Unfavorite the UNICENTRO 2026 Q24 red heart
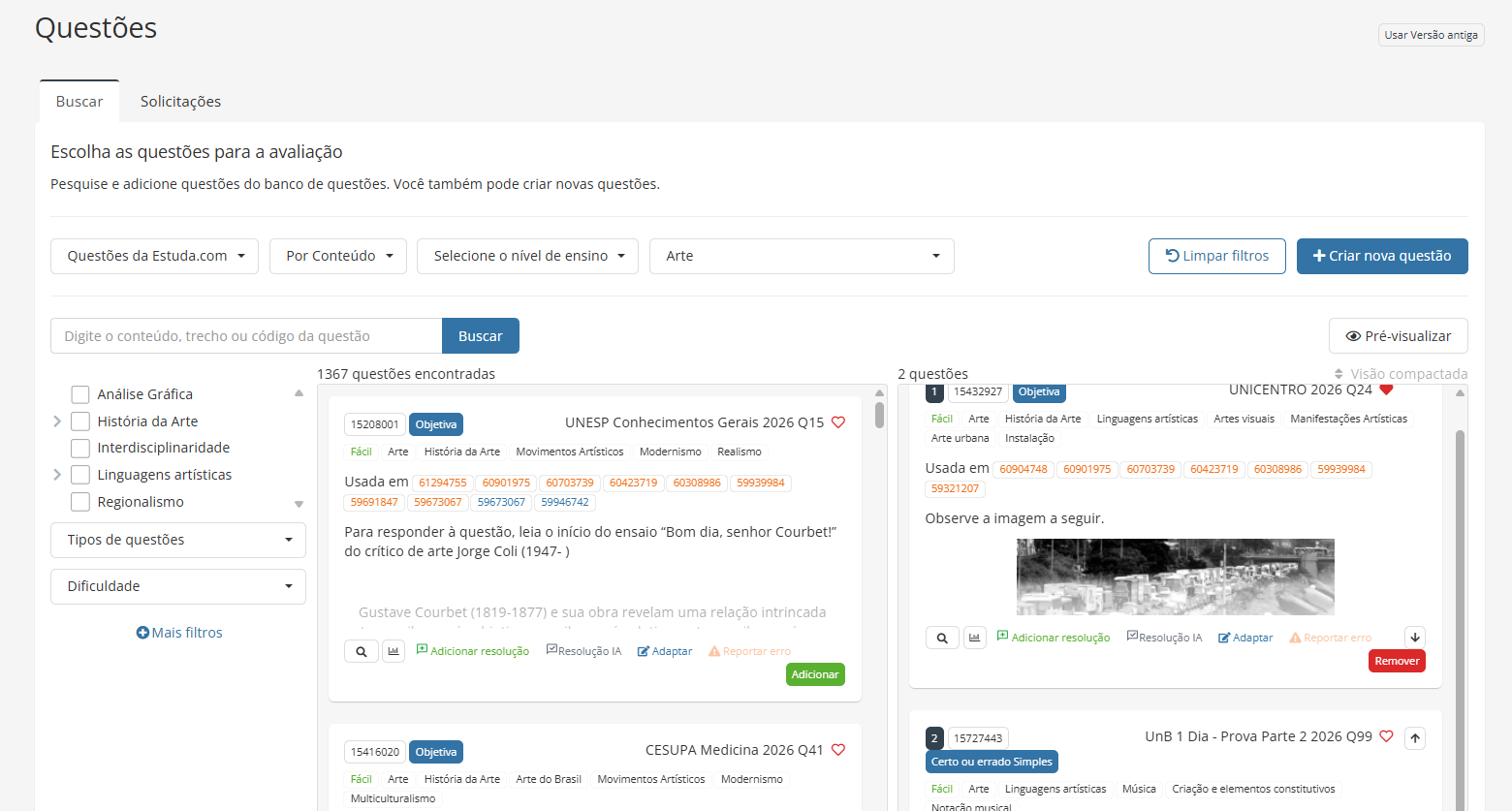This screenshot has height=811, width=1512. pos(1386,390)
